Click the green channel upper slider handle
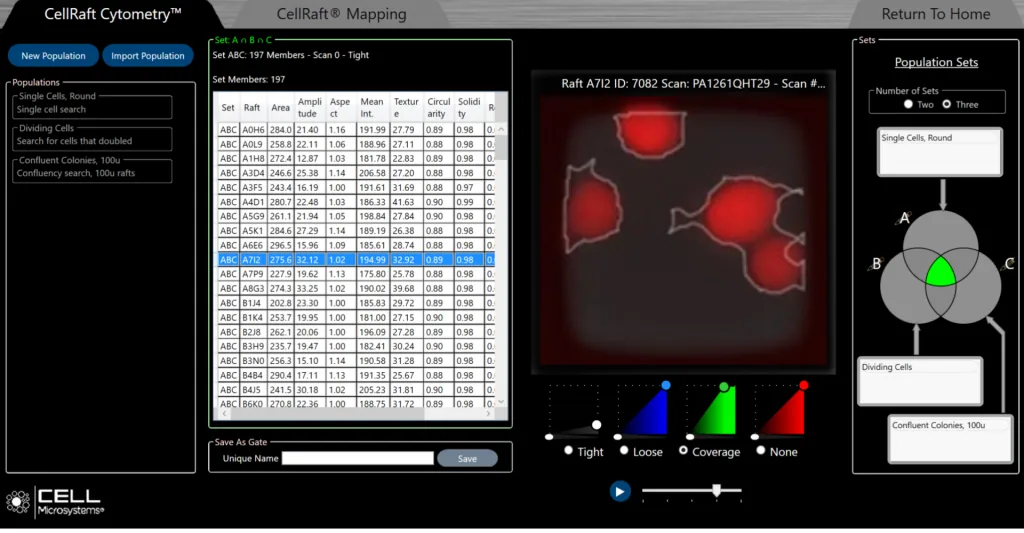 (x=724, y=387)
